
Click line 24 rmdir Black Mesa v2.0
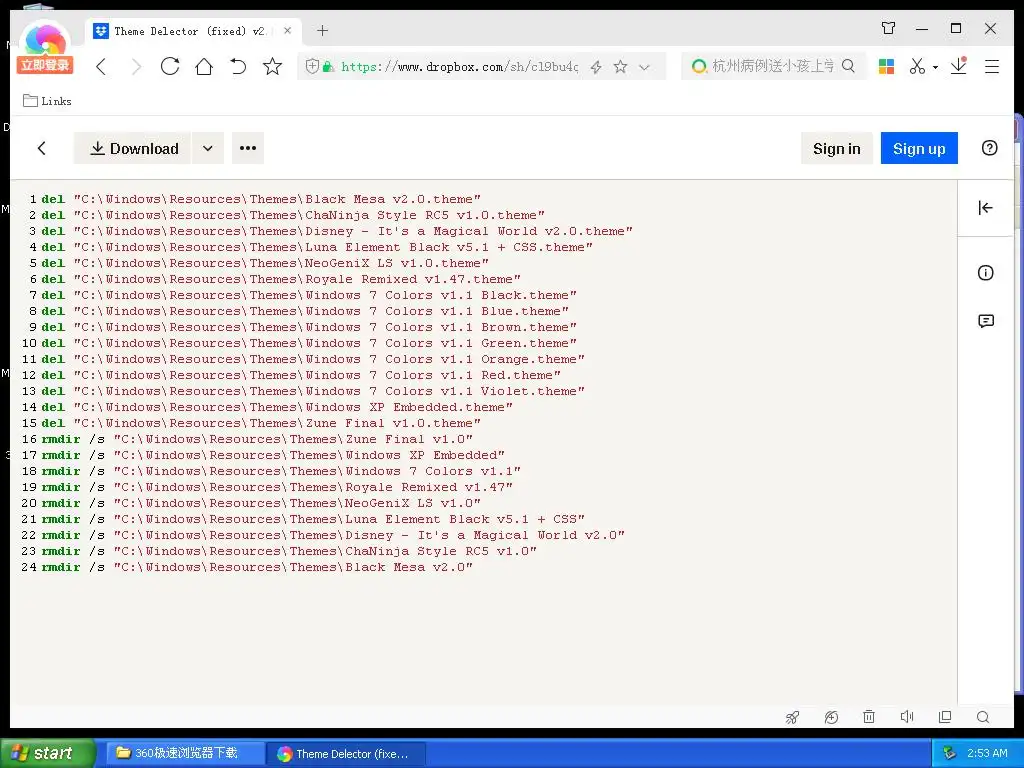(257, 567)
